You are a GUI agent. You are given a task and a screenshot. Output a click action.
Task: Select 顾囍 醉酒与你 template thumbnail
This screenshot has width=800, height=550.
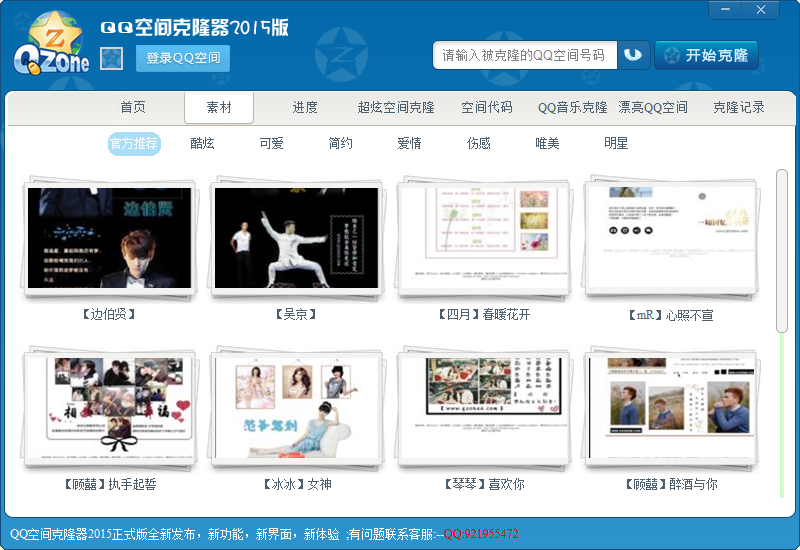pyautogui.click(x=671, y=408)
